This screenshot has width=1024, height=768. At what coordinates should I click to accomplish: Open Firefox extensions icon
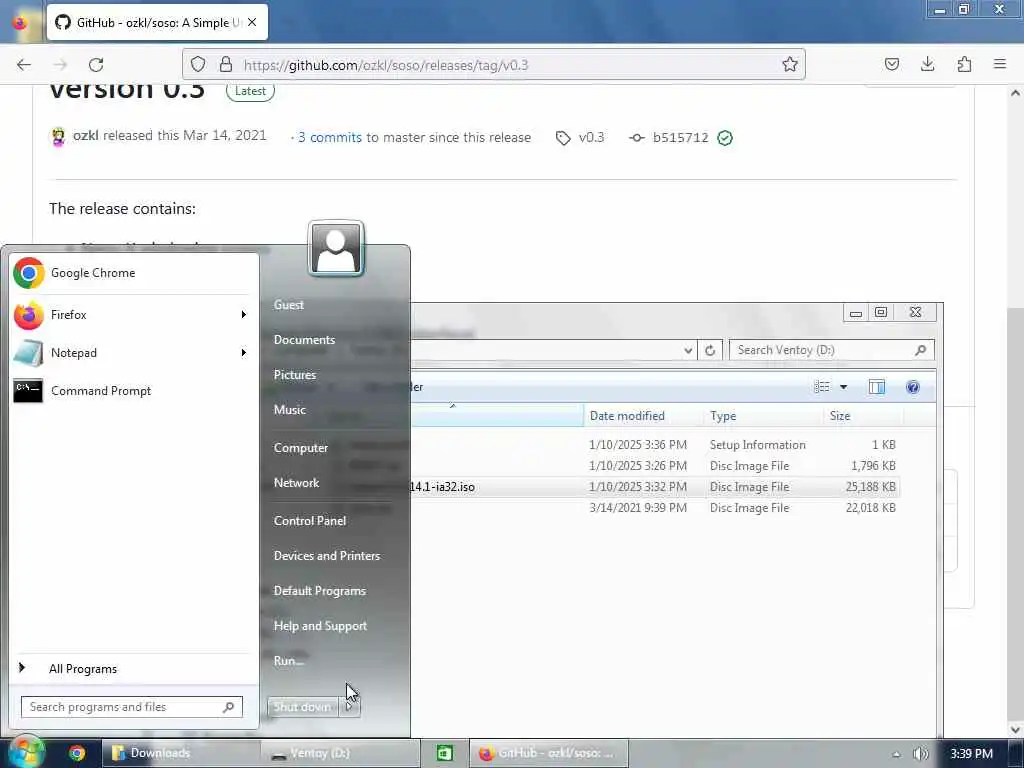pyautogui.click(x=964, y=65)
